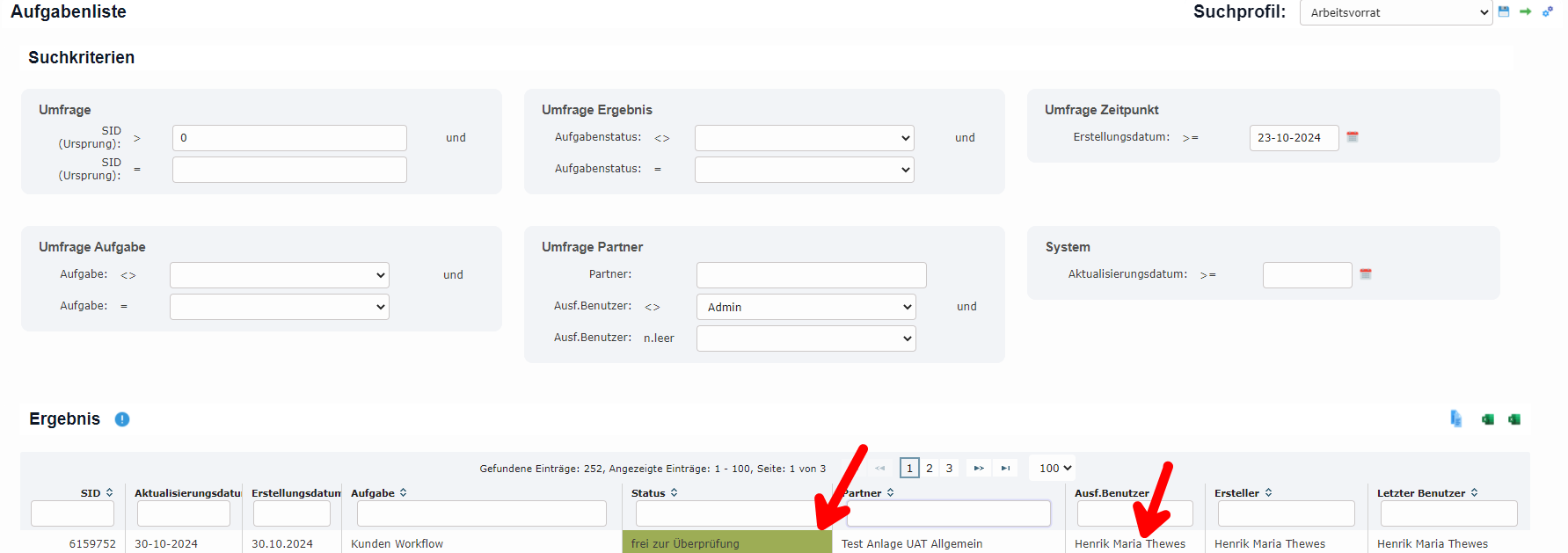This screenshot has width=1568, height=553.
Task: Click the partner cell Test Anlage UAT Allgemein
Action: (912, 544)
